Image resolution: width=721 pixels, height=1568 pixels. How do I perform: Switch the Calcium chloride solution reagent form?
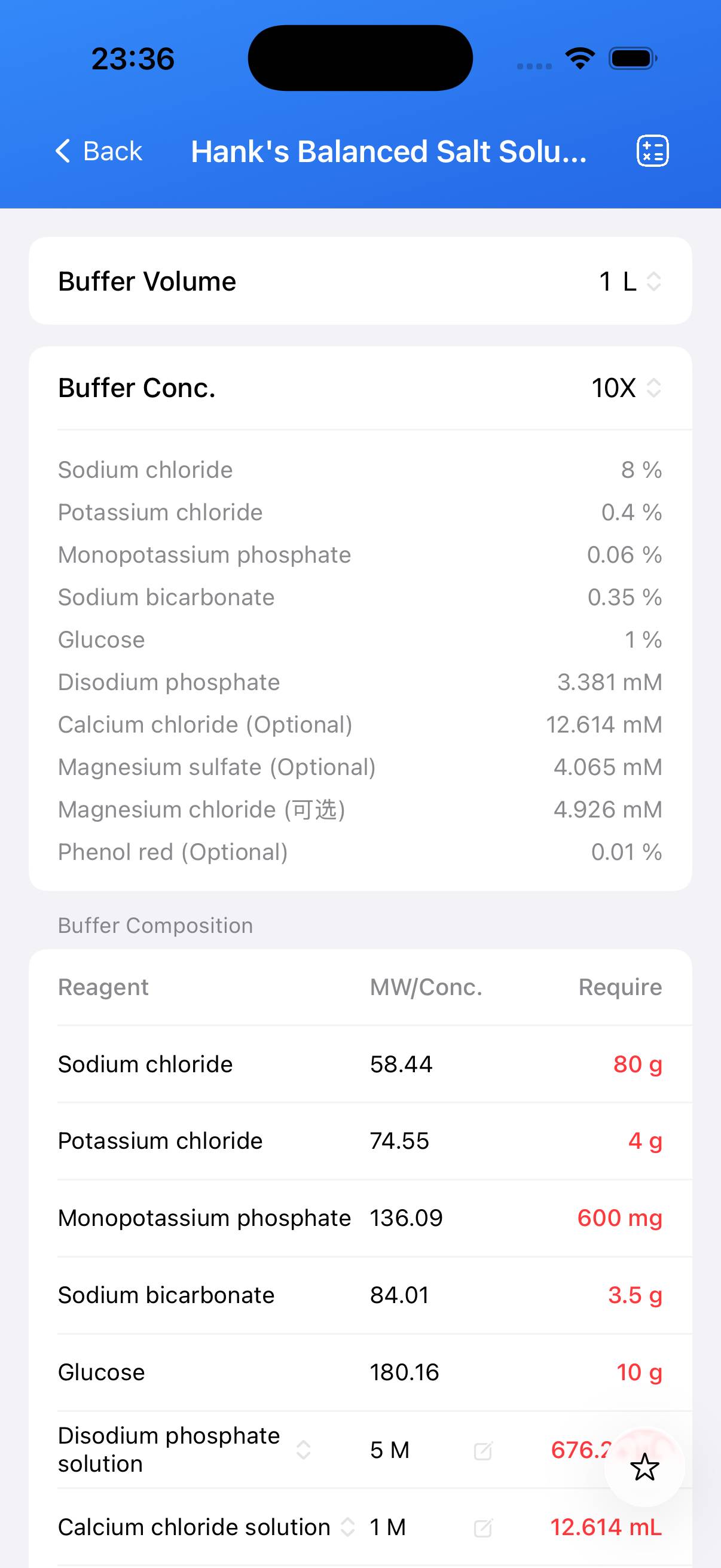coord(347,1527)
